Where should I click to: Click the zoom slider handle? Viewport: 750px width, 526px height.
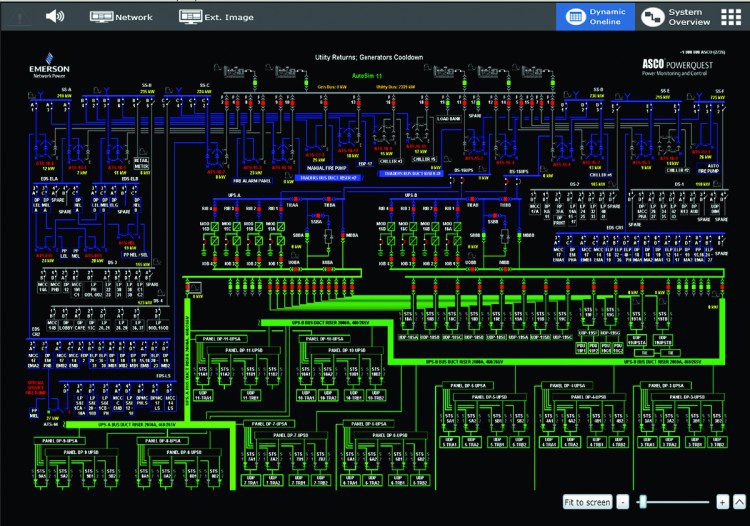pos(643,501)
